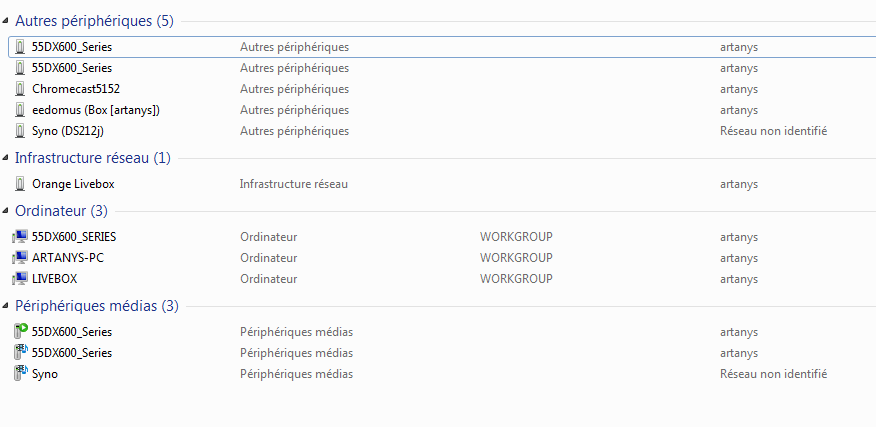Select the Infrastructure réseau (1) group header
The image size is (876, 427).
(x=93, y=158)
